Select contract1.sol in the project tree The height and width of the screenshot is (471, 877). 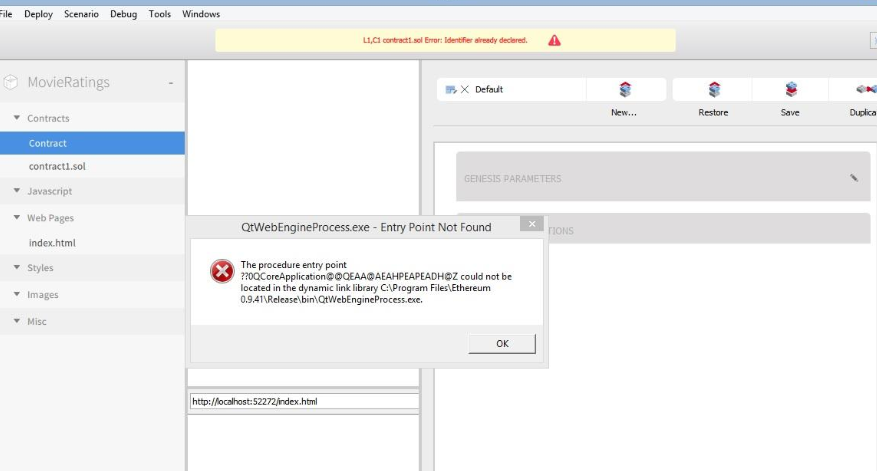(57, 165)
